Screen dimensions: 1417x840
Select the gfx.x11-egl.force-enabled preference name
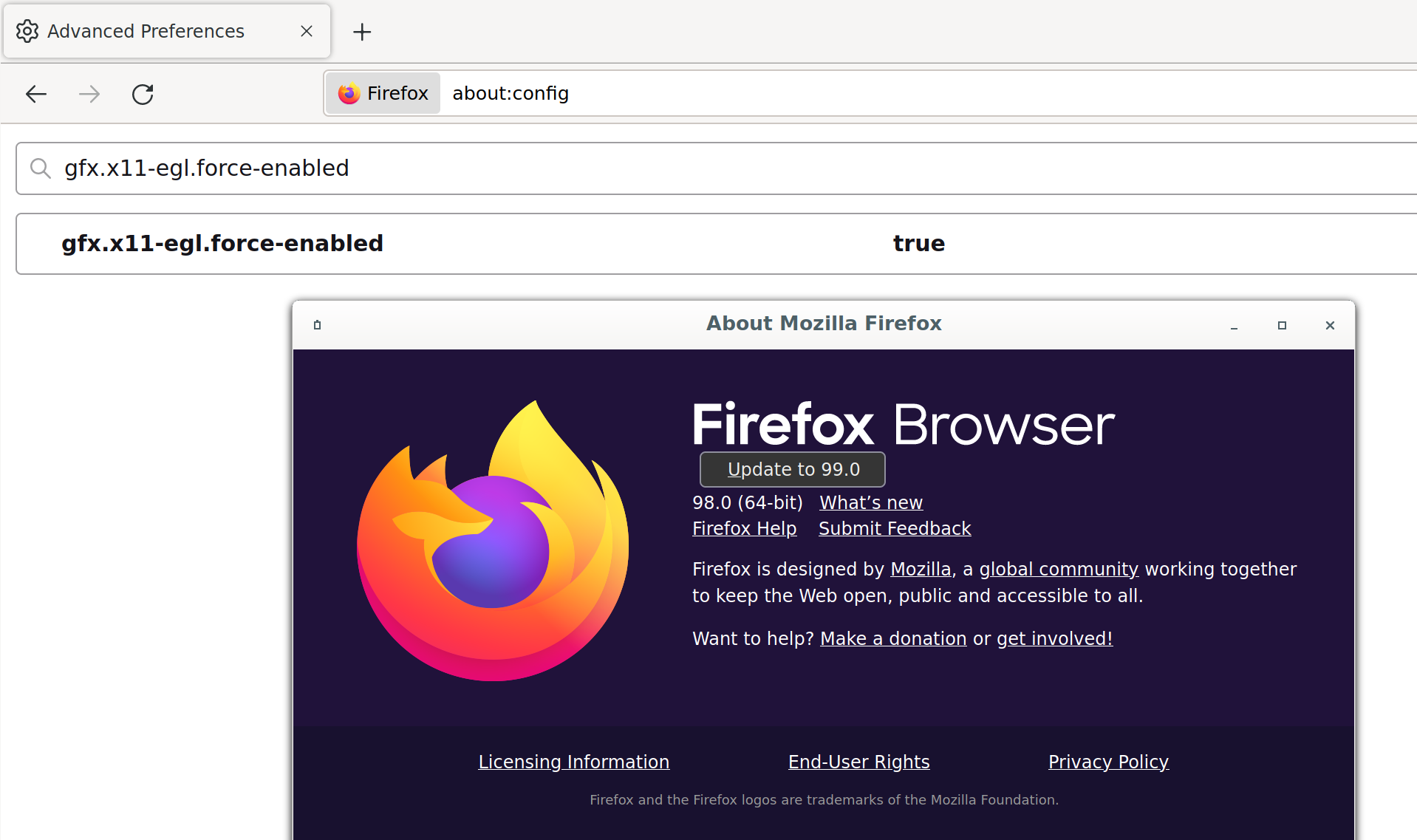pos(222,243)
